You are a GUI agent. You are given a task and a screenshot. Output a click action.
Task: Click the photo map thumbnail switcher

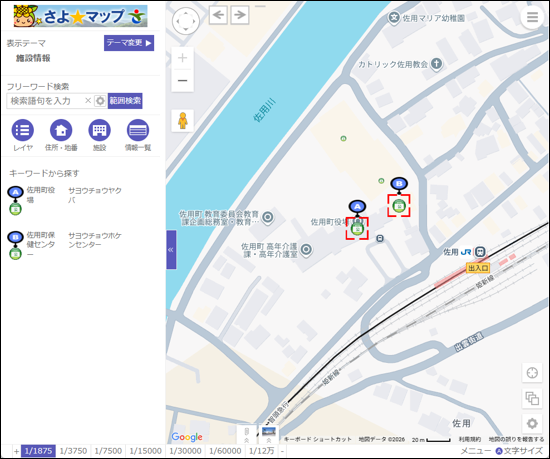269,435
